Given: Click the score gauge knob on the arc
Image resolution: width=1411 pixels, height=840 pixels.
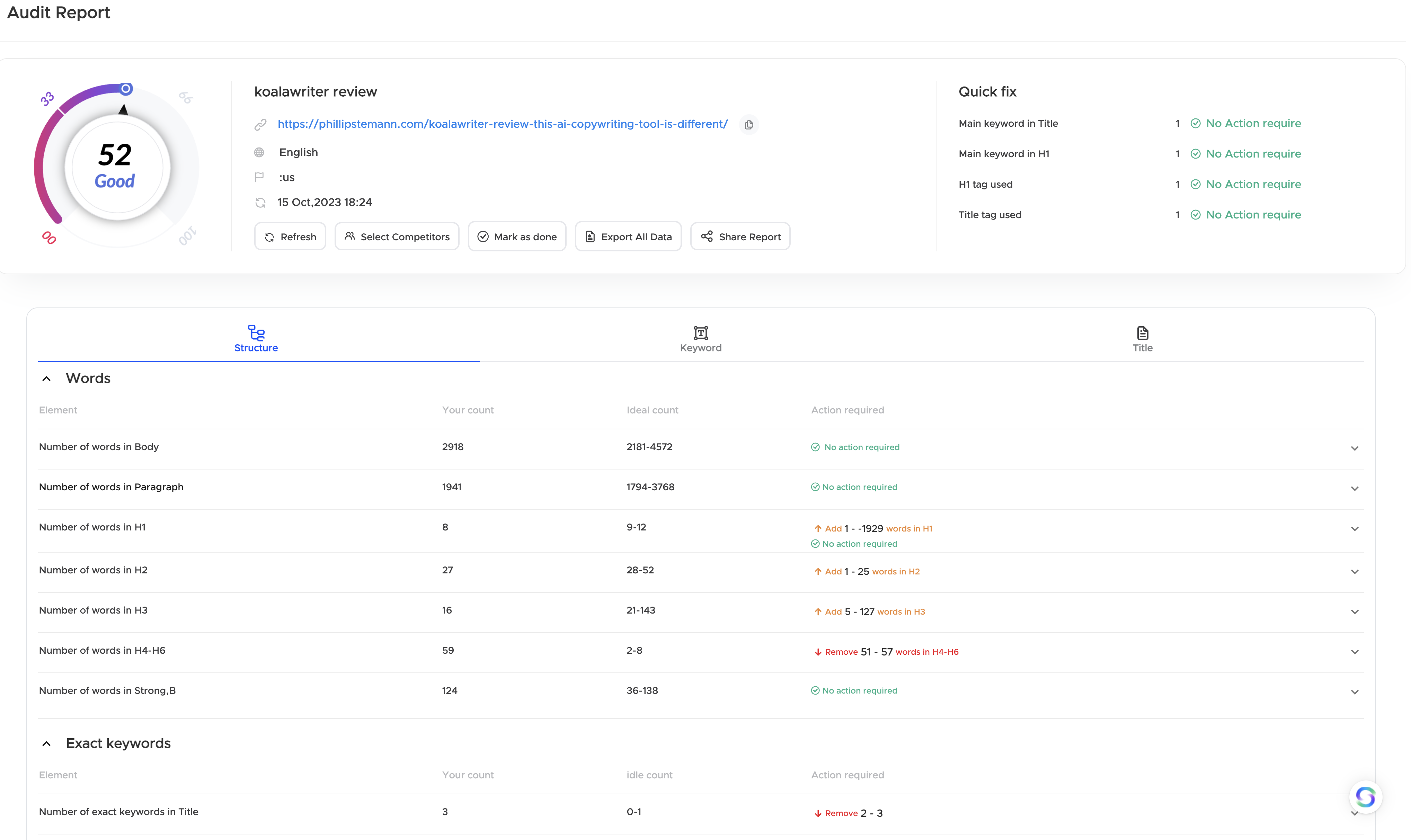Looking at the screenshot, I should click(126, 89).
